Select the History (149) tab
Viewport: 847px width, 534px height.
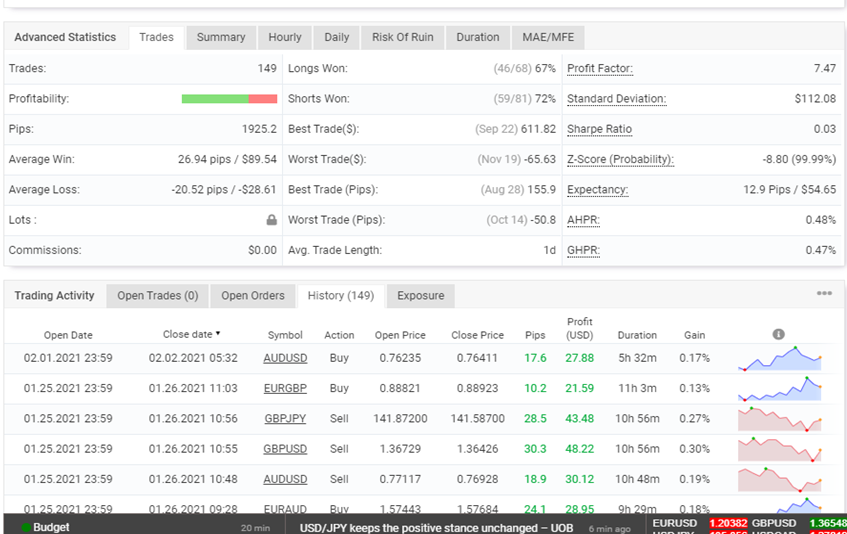click(x=341, y=296)
